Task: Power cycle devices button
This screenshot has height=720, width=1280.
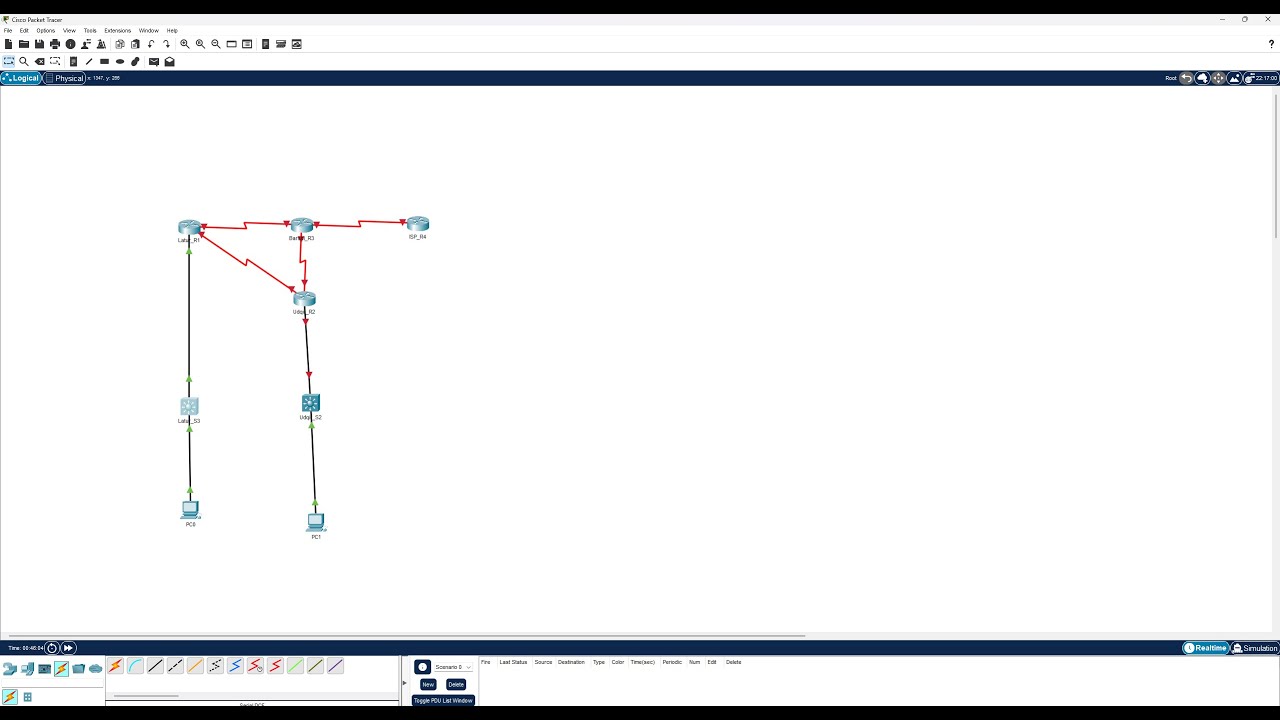Action: point(52,648)
